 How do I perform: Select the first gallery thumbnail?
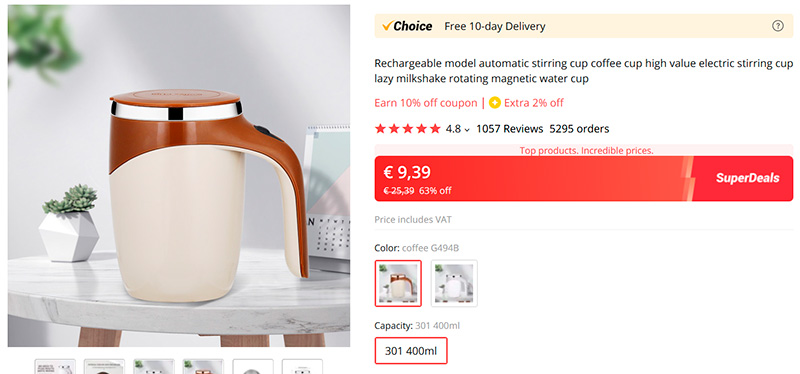click(x=55, y=366)
